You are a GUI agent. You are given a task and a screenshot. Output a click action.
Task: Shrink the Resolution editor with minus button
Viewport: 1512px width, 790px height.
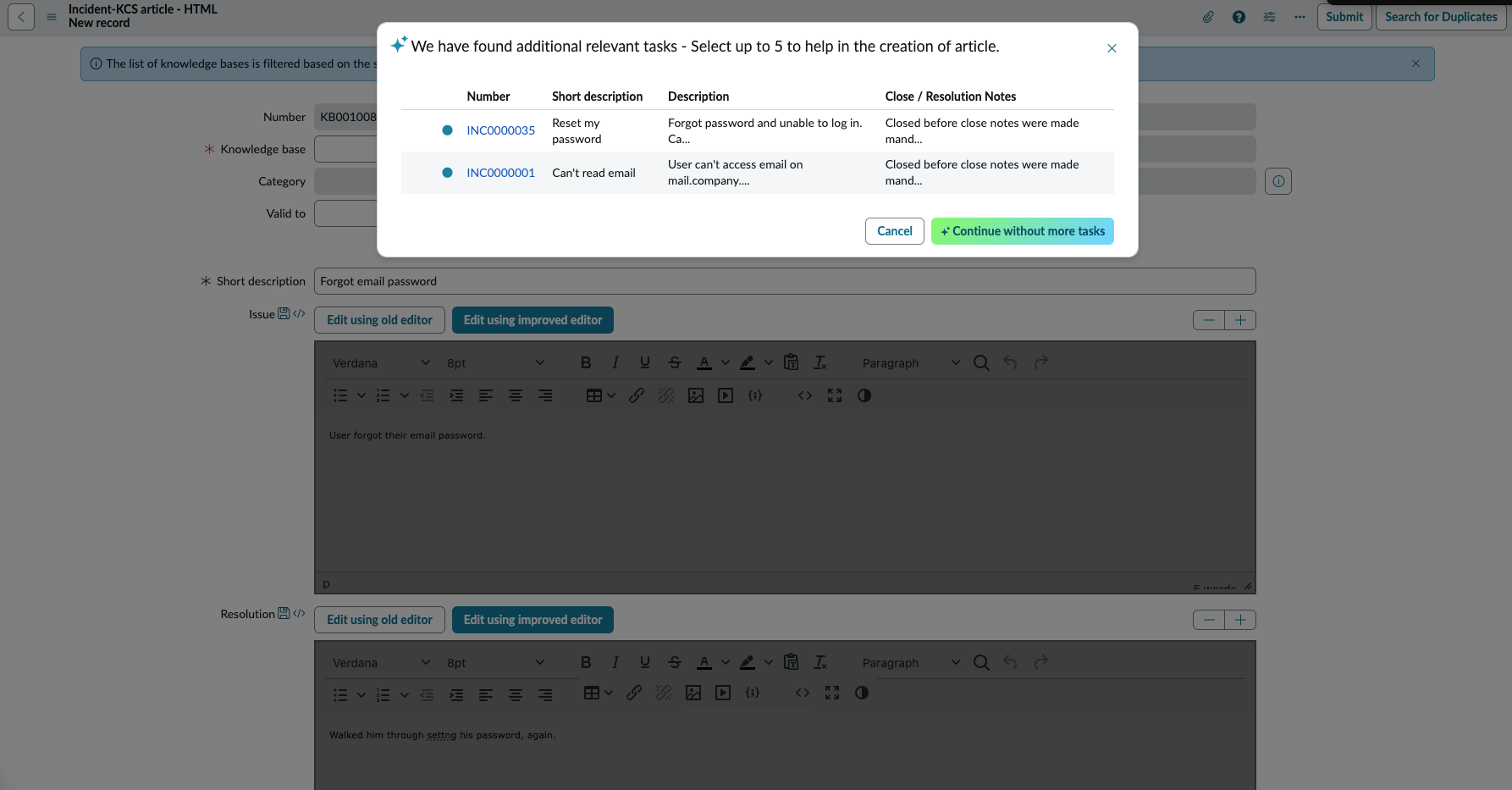[1209, 620]
